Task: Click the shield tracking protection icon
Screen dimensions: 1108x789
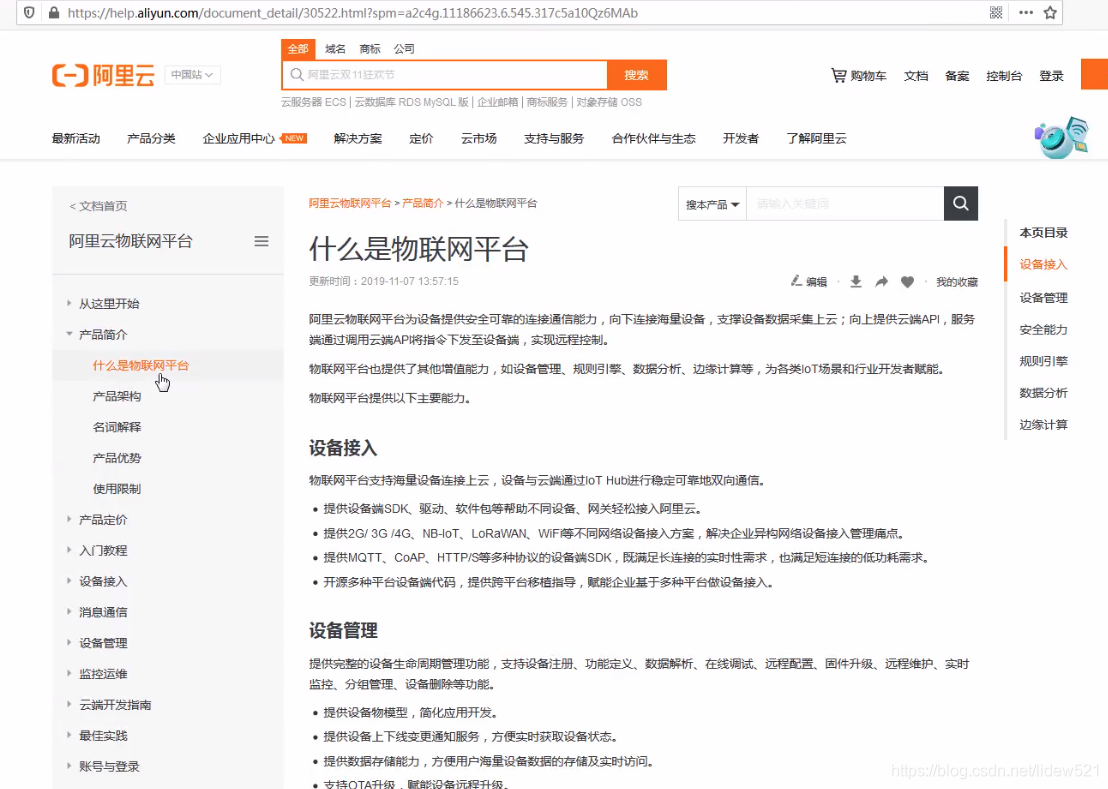Action: tap(29, 13)
